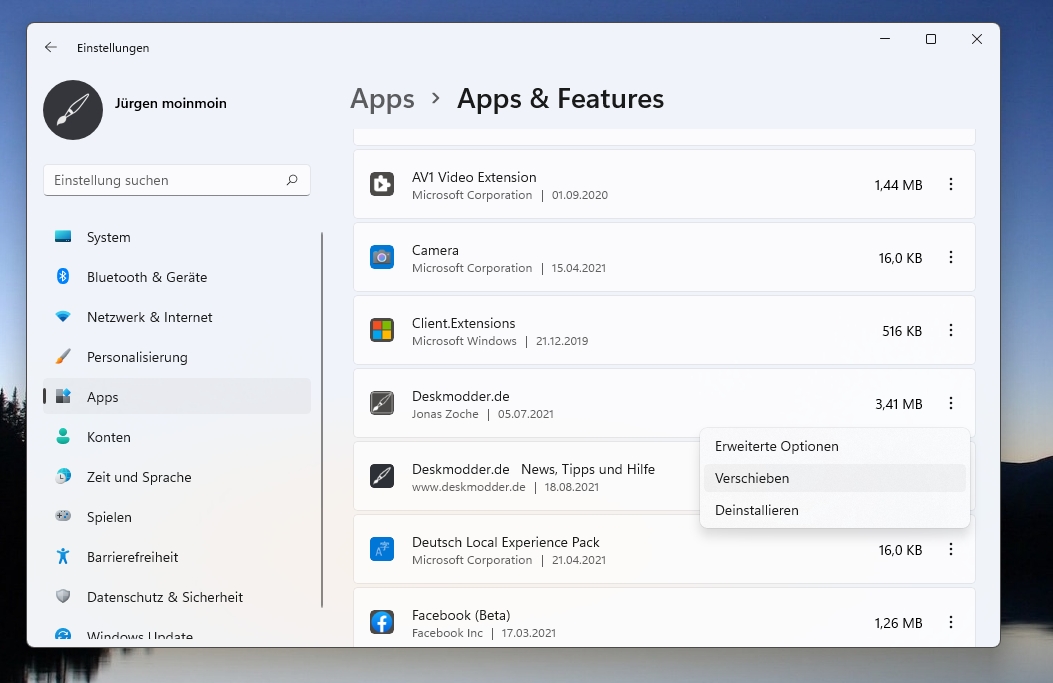Click the Datenschutz shield icon

63,596
